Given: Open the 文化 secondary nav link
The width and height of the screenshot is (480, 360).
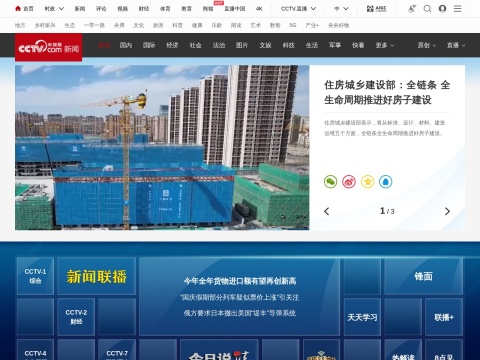Looking at the screenshot, I should pyautogui.click(x=139, y=25).
